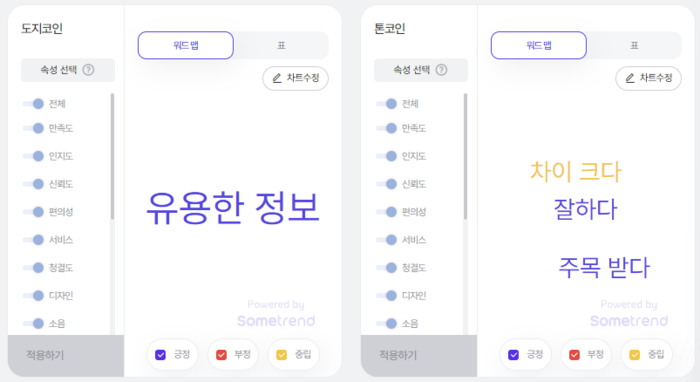Uncheck 부정 checkbox under 톤코인 word map

(574, 355)
